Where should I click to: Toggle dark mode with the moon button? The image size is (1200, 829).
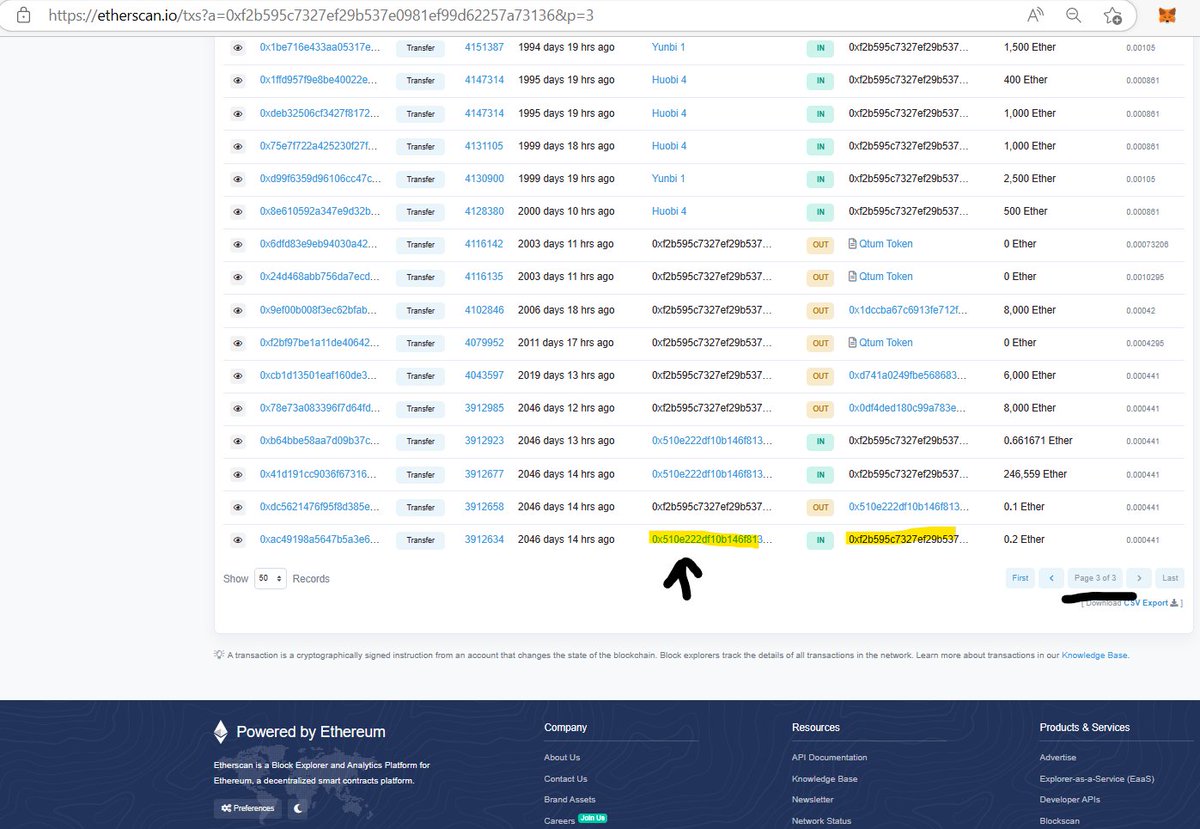pyautogui.click(x=299, y=808)
